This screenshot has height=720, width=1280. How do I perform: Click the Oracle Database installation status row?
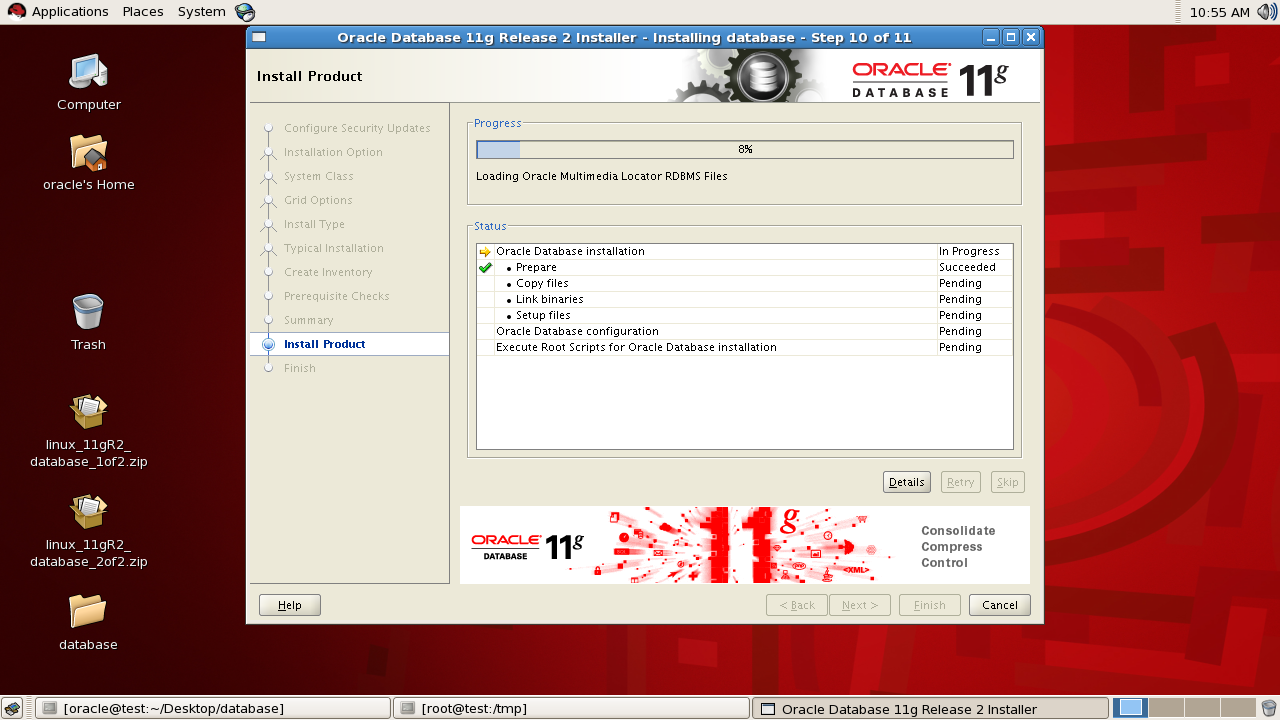pyautogui.click(x=745, y=252)
